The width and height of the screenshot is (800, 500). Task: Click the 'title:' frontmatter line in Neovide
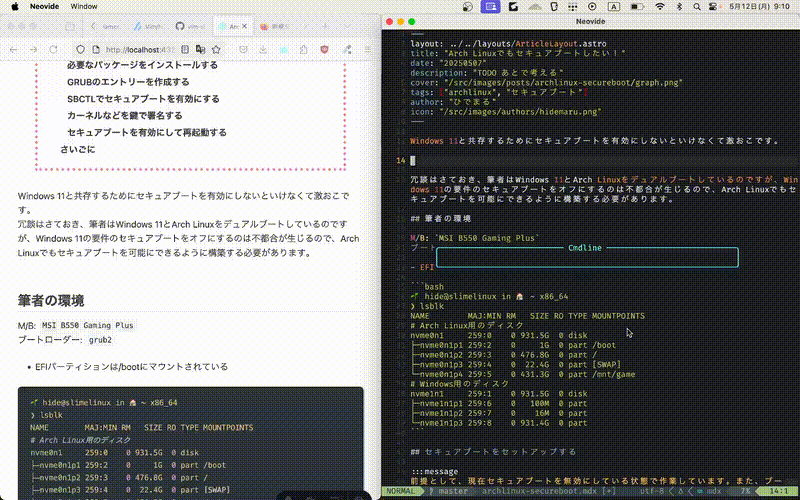518,53
